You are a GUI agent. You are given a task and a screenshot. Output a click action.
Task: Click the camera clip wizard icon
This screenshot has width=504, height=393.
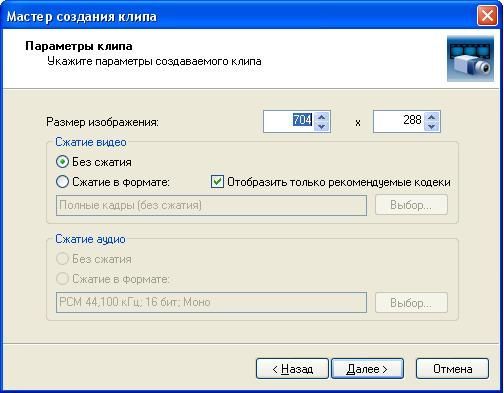tap(470, 59)
